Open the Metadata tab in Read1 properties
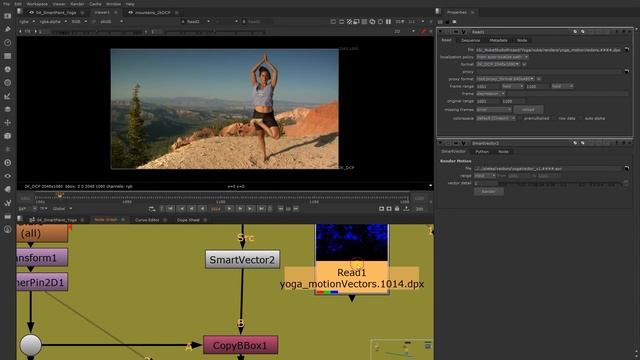The width and height of the screenshot is (640, 360). (498, 40)
